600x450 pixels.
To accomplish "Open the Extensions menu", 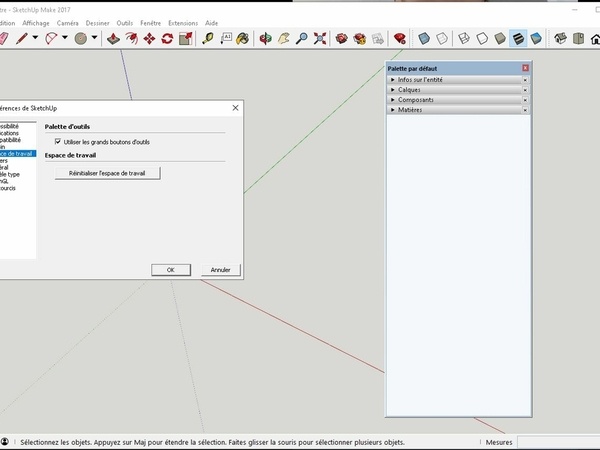I will tap(183, 22).
